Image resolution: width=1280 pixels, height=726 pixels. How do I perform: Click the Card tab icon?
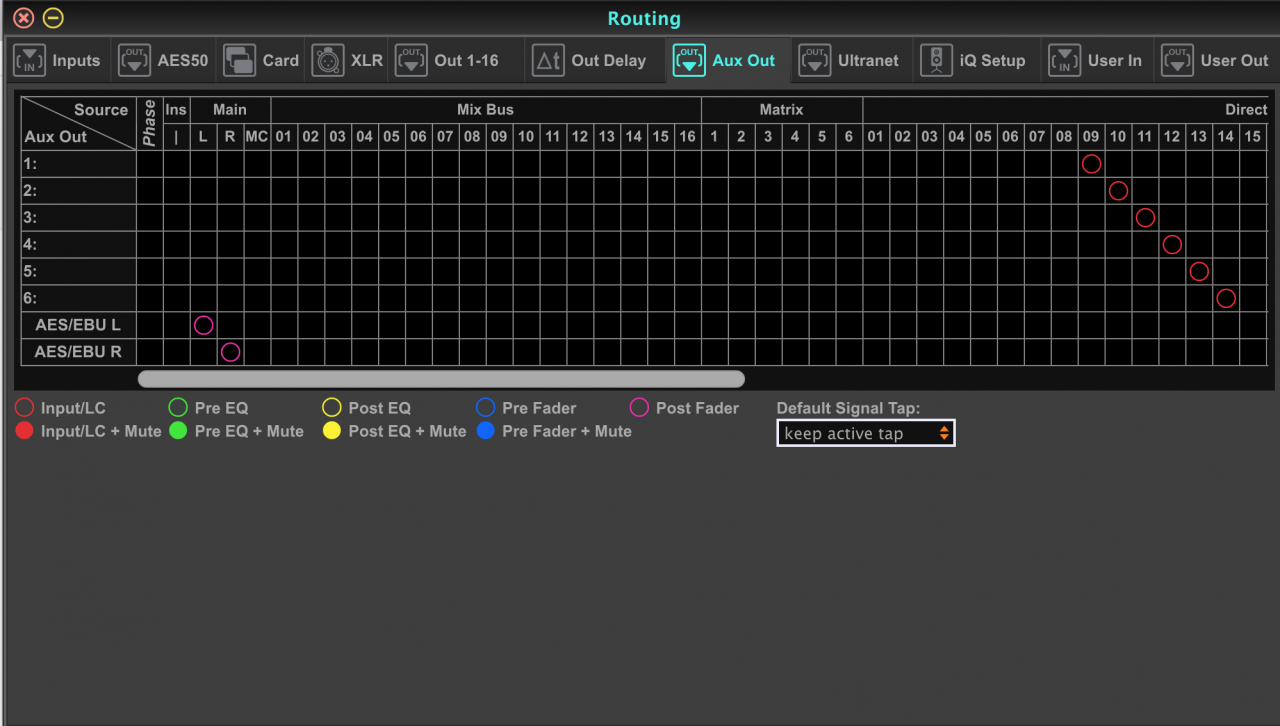pos(239,60)
